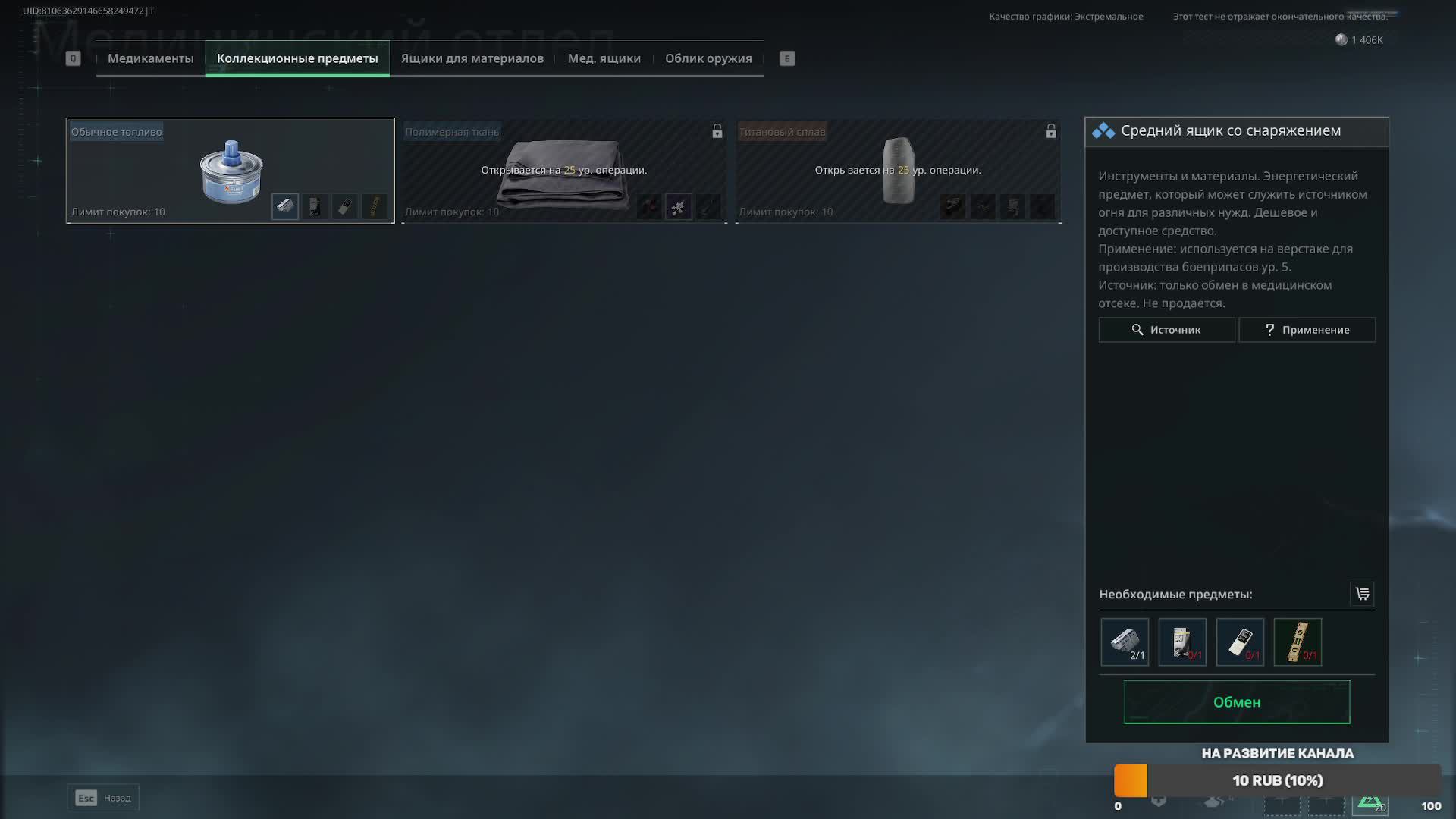Select the Обычное топливо item card
This screenshot has width=1456, height=819.
click(x=230, y=171)
